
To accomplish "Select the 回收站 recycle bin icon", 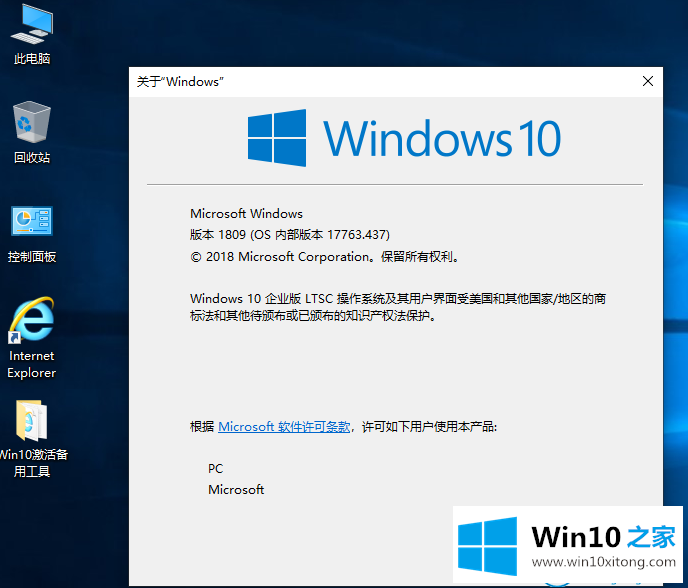I will pos(32,133).
